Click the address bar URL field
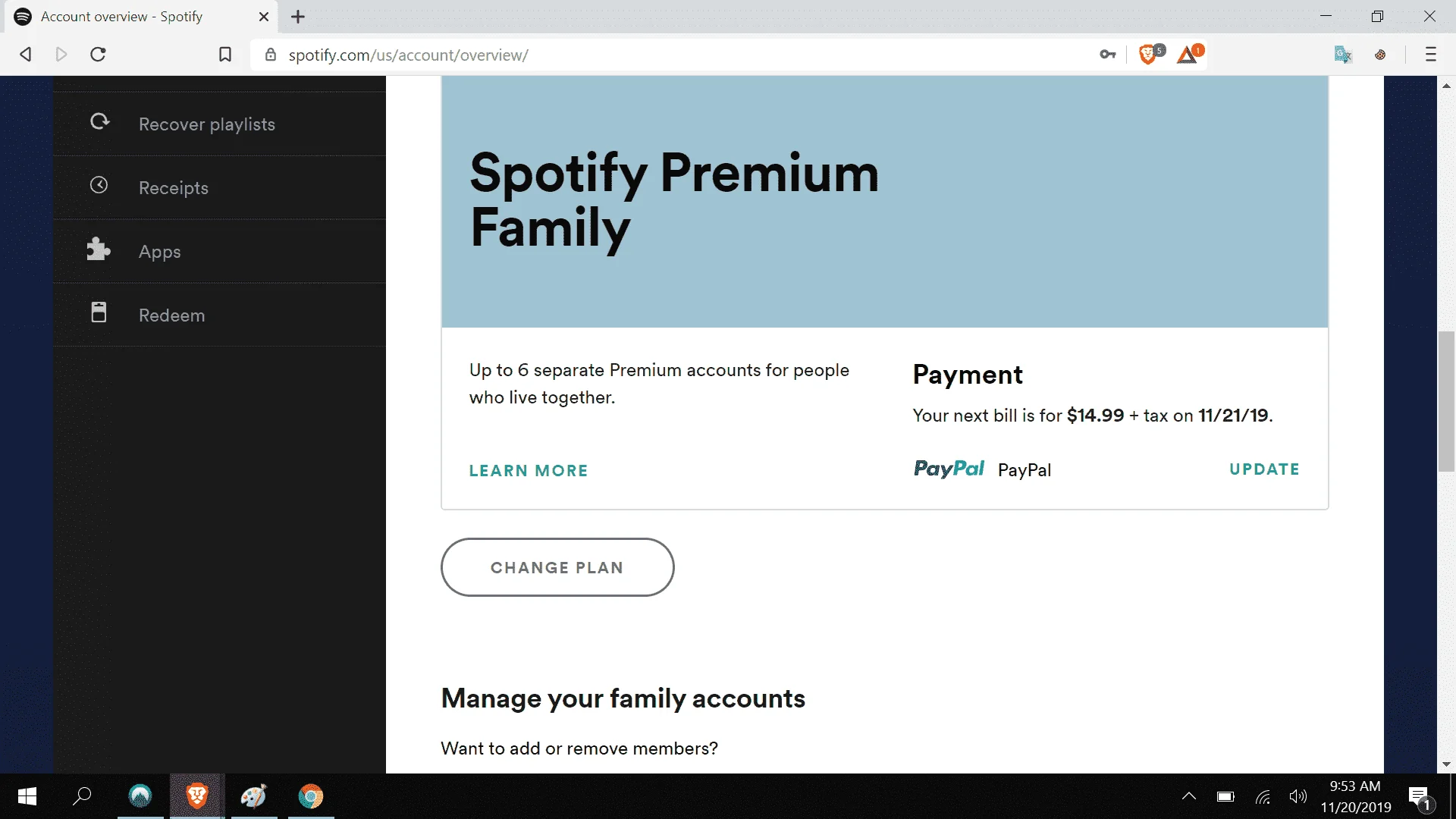This screenshot has height=819, width=1456. pos(682,55)
